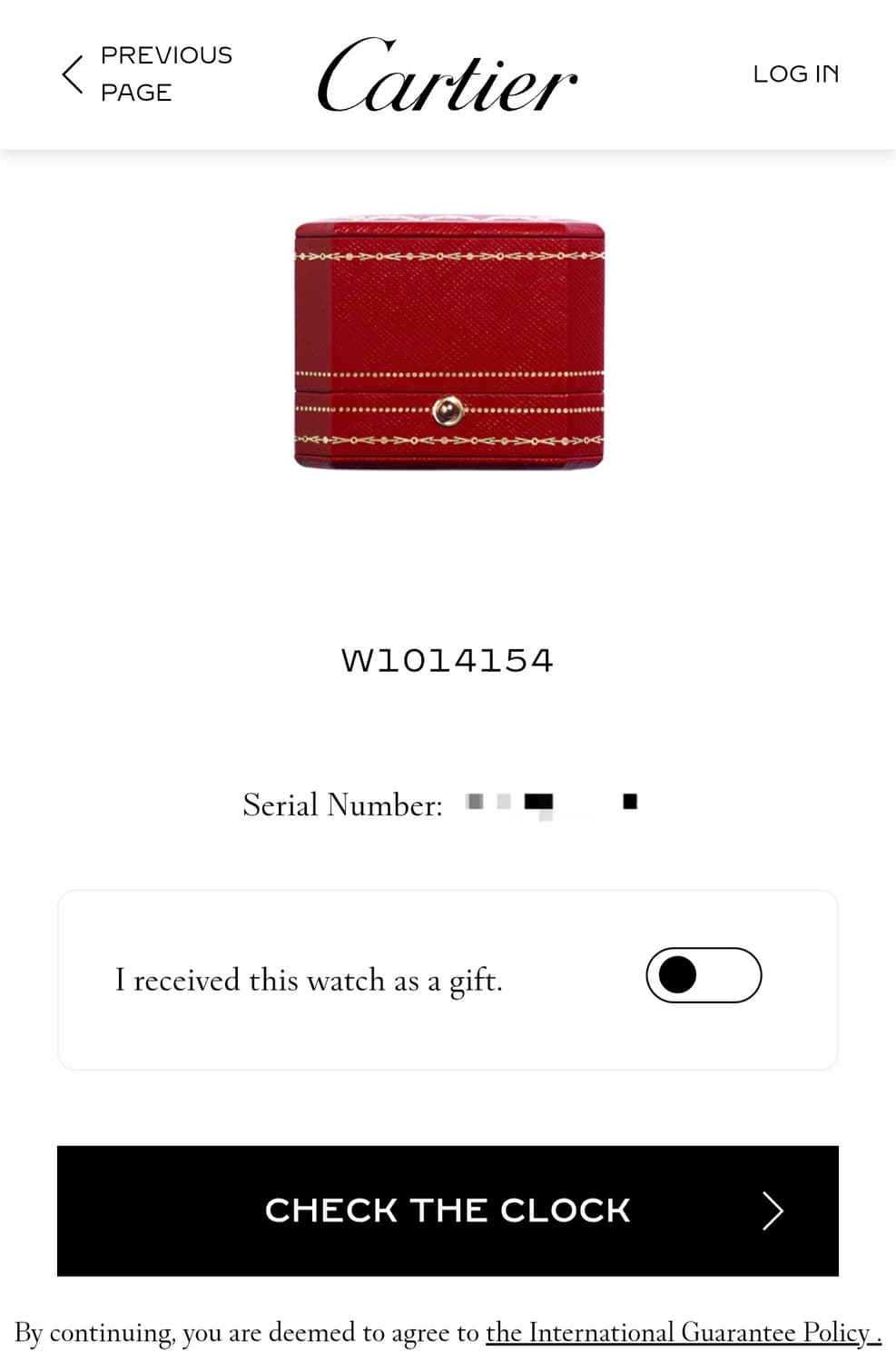The image size is (896, 1362).
Task: Click the 'By continuing' disclaimer text
Action: pyautogui.click(x=248, y=1333)
